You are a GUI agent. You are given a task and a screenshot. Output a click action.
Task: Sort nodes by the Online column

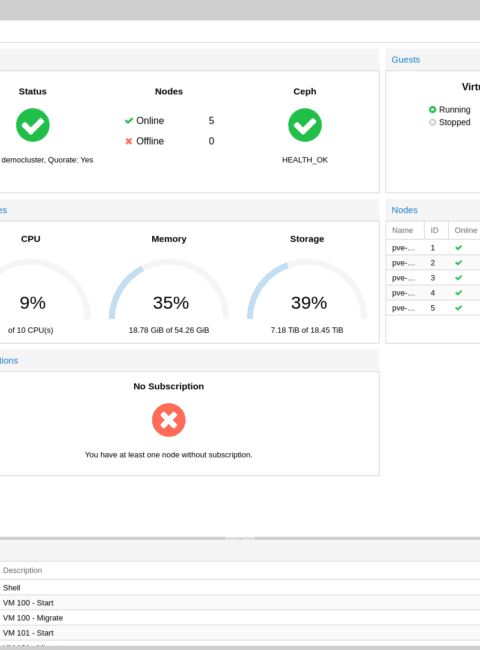(464, 230)
